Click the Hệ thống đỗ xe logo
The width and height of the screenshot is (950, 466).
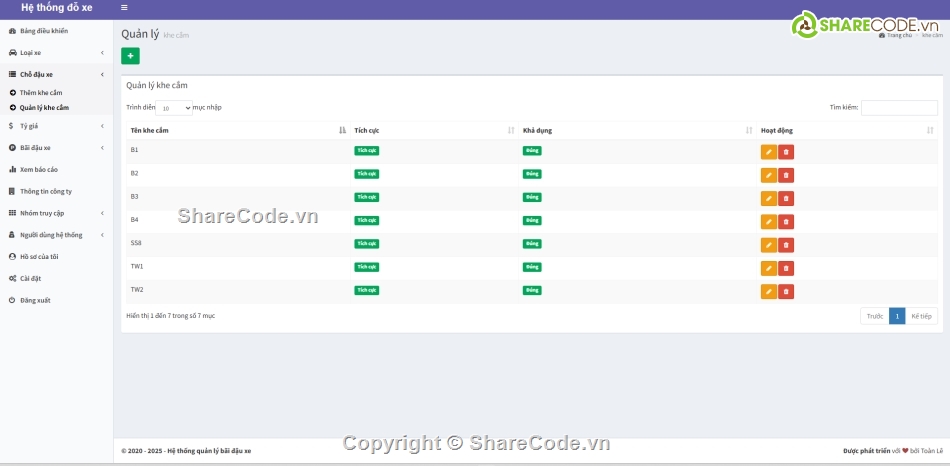click(x=56, y=8)
